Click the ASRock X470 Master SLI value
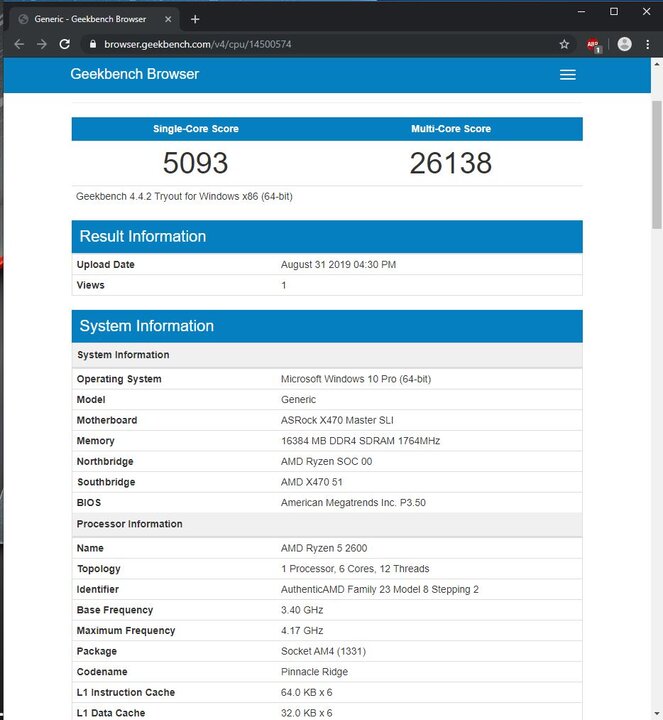The width and height of the screenshot is (663, 720). [337, 420]
